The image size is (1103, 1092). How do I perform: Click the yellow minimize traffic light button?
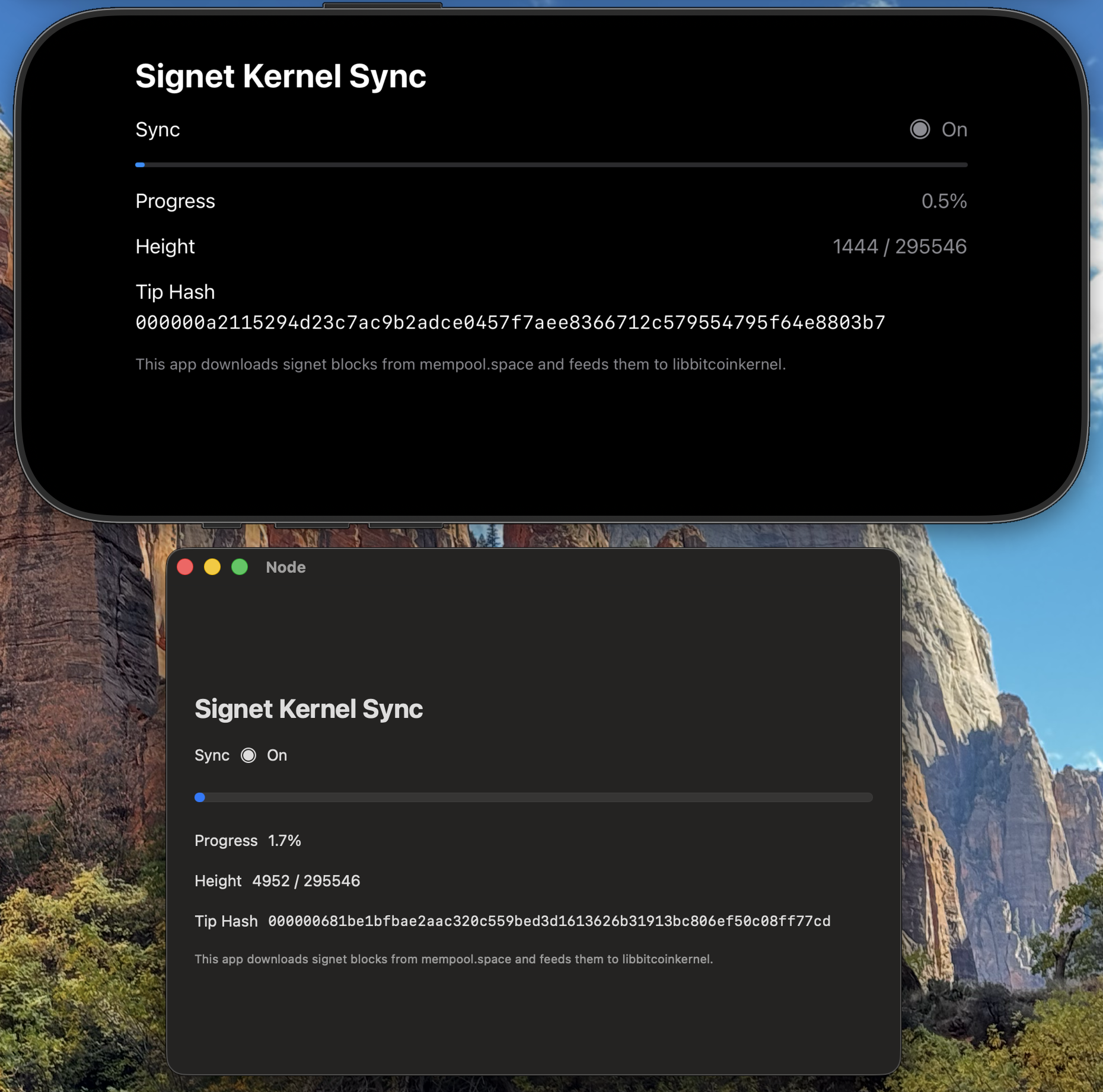(x=212, y=567)
